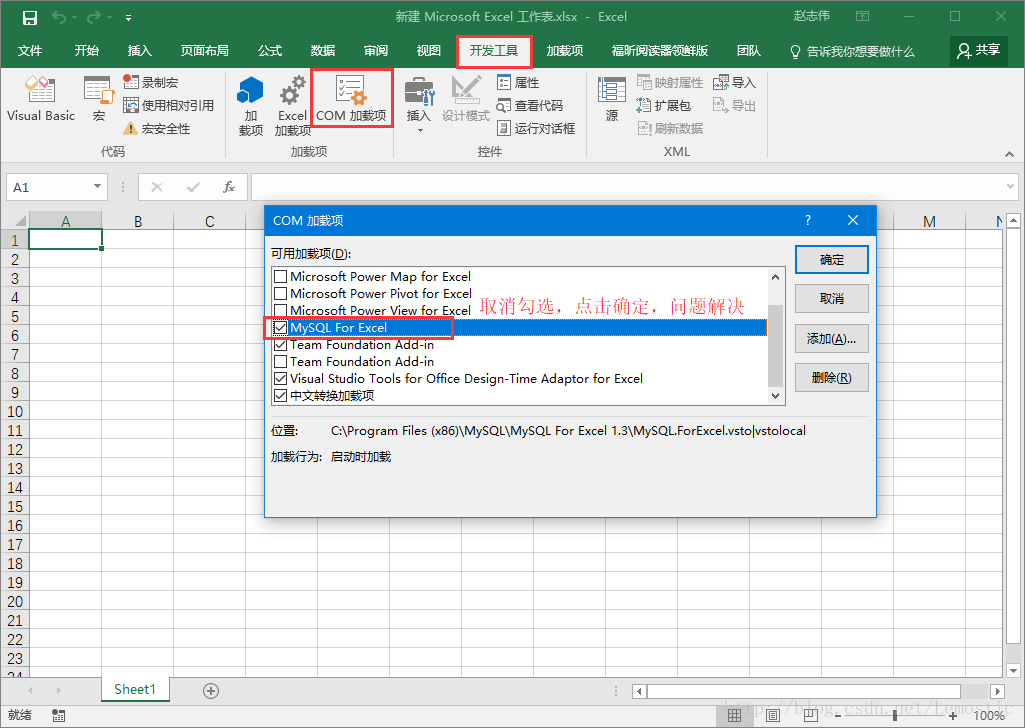The width and height of the screenshot is (1025, 728).
Task: Uncheck Visual Studio Tools for Office Adaptor
Action: [x=280, y=378]
